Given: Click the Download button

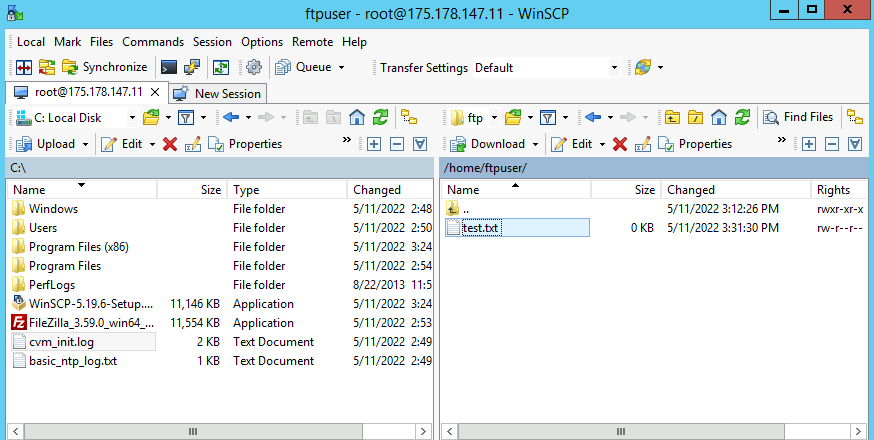Looking at the screenshot, I should point(488,144).
